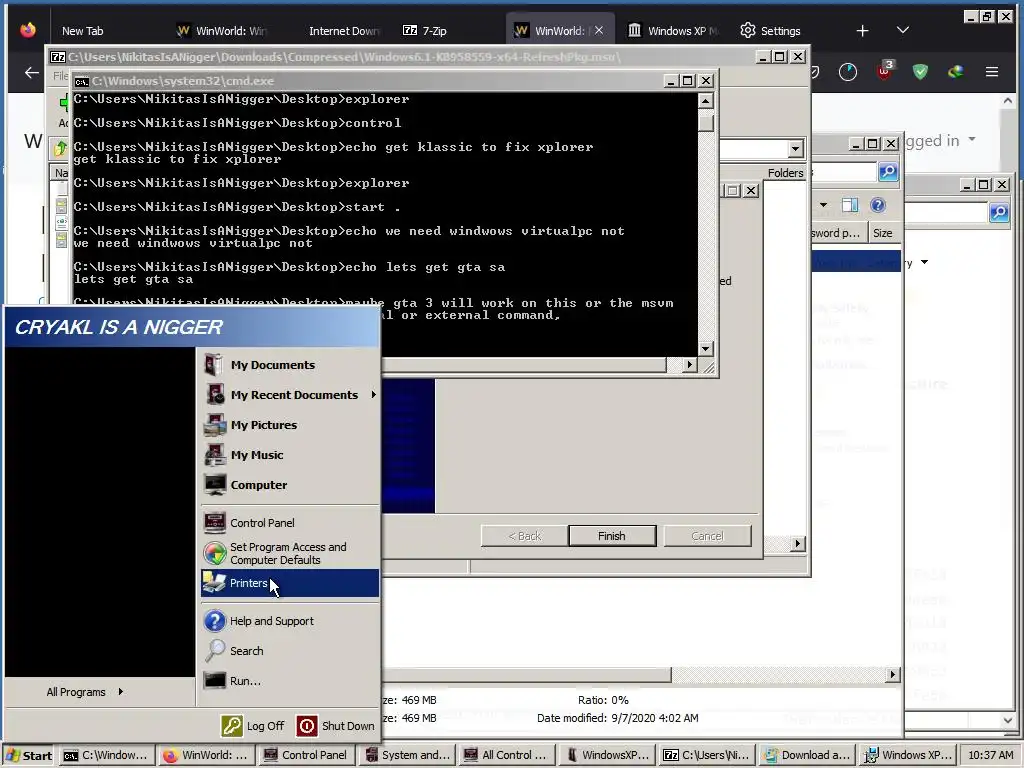Image resolution: width=1024 pixels, height=768 pixels.
Task: Click the Shut Down button
Action: (336, 726)
